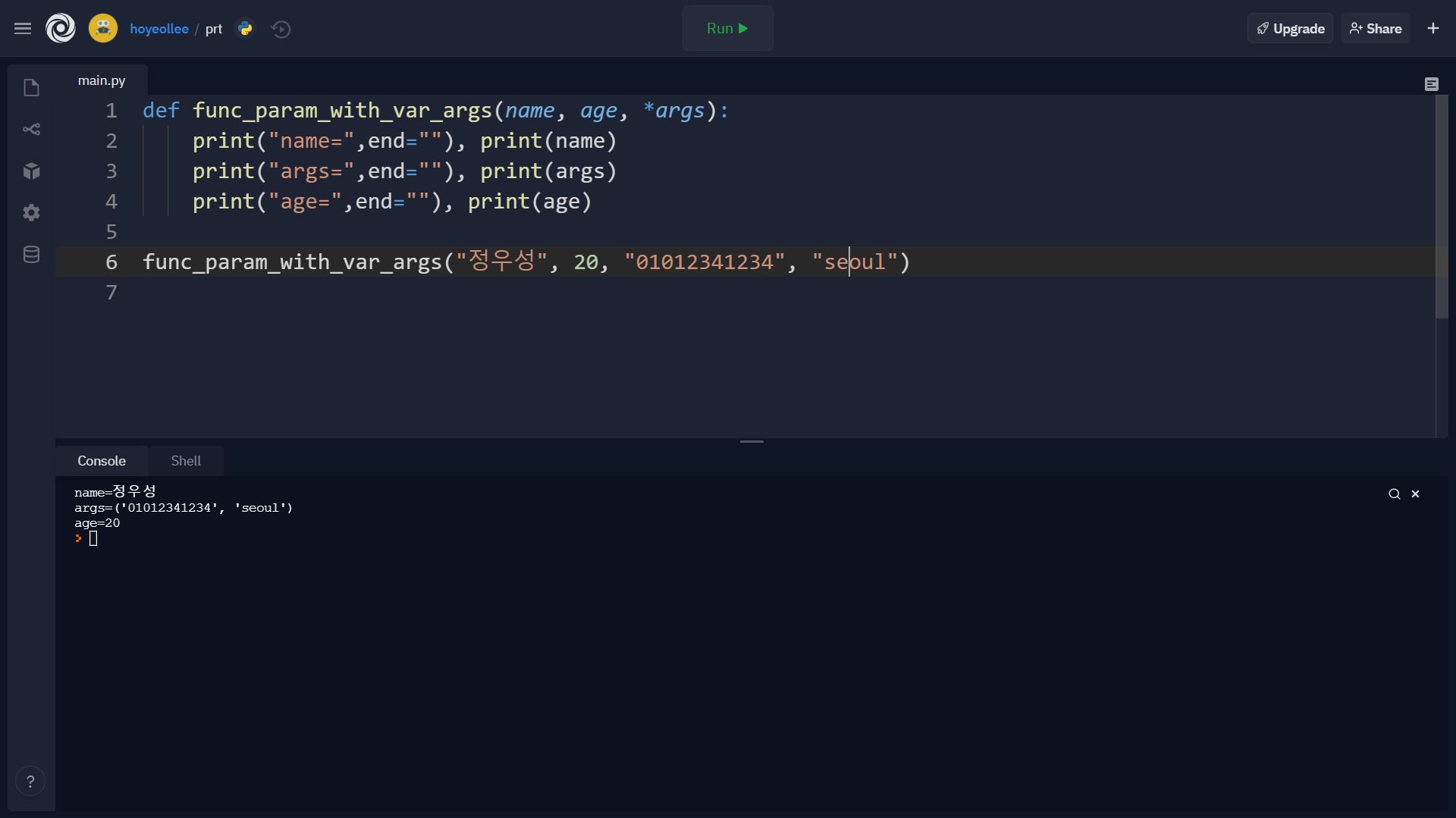
Task: Click the Replit logo
Action: click(61, 28)
